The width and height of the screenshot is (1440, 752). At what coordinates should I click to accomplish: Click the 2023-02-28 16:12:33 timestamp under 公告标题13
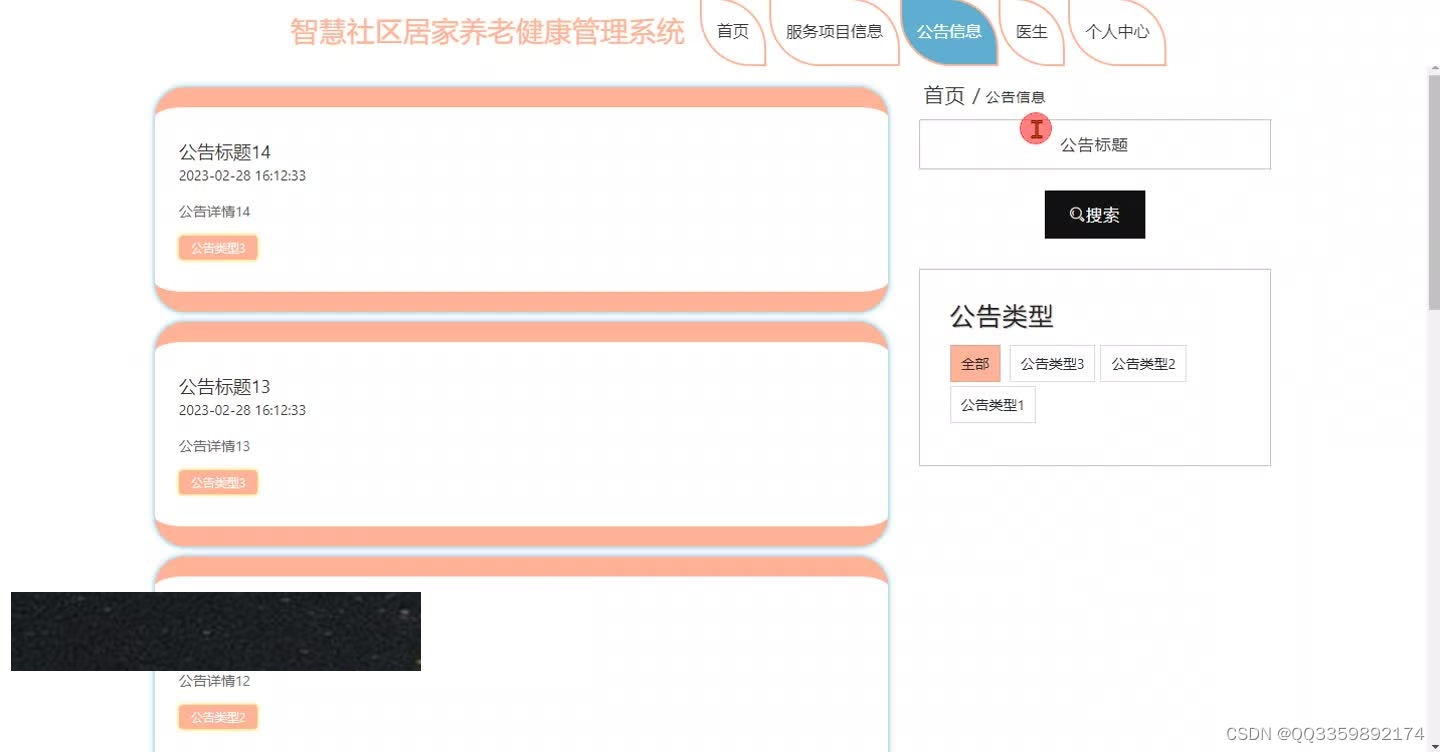pyautogui.click(x=242, y=410)
